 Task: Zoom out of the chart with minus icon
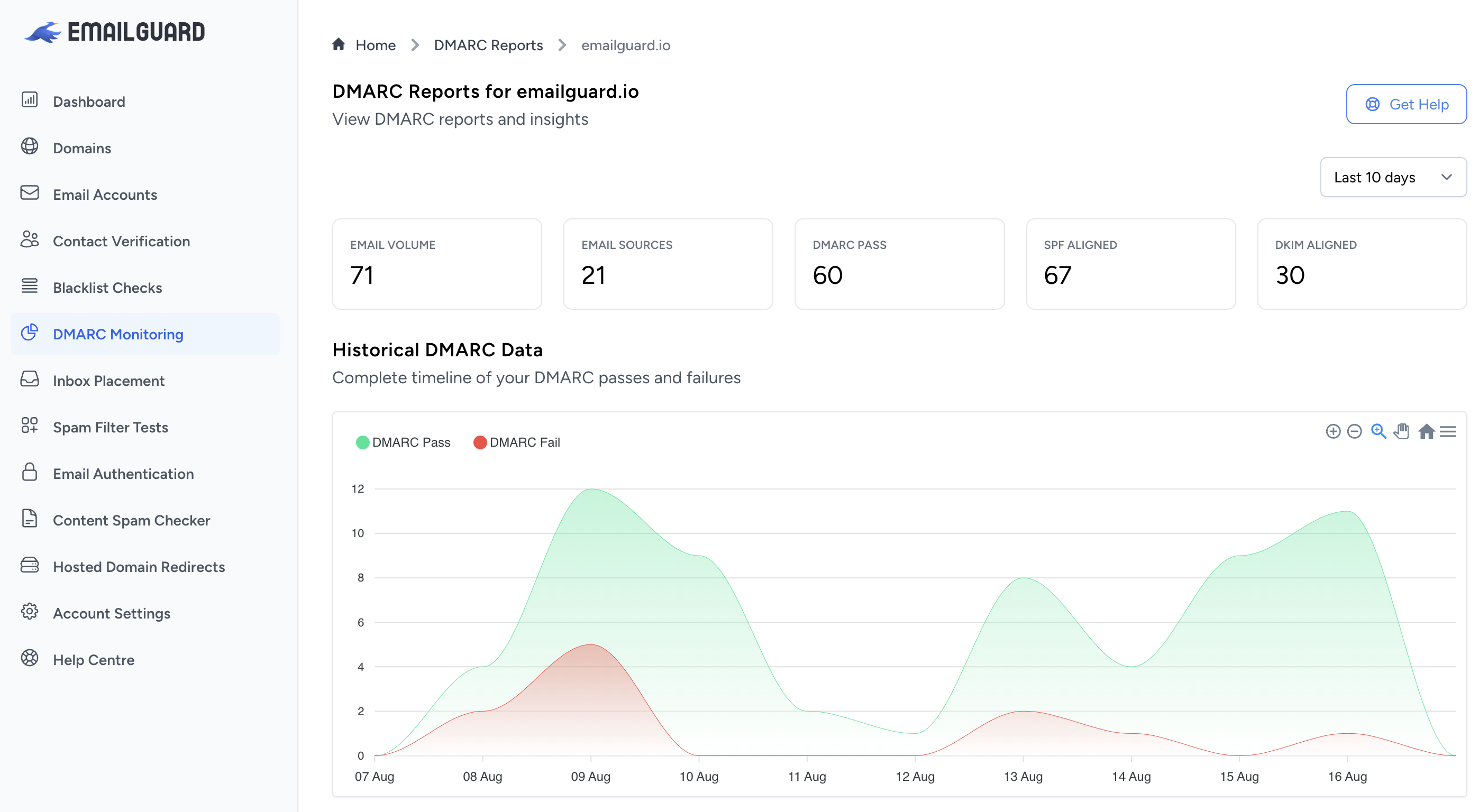(x=1355, y=431)
